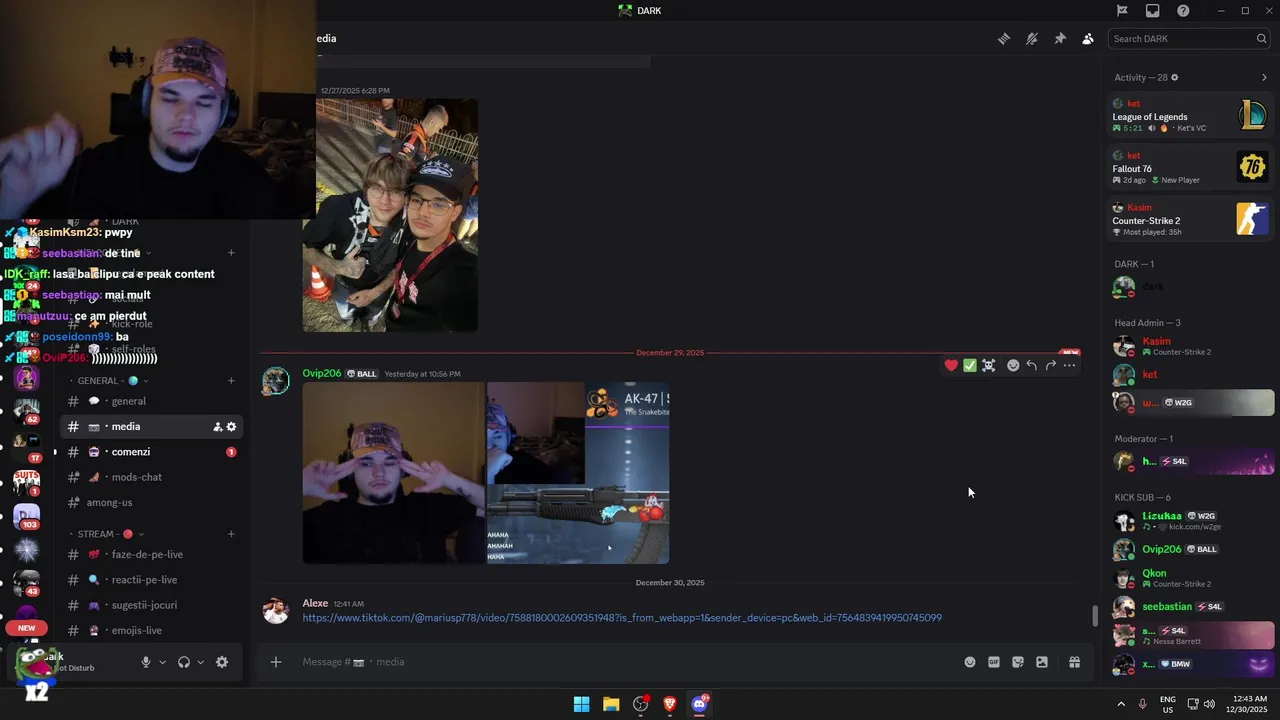
Task: Open Qkon's profile in member list
Action: [1189, 578]
